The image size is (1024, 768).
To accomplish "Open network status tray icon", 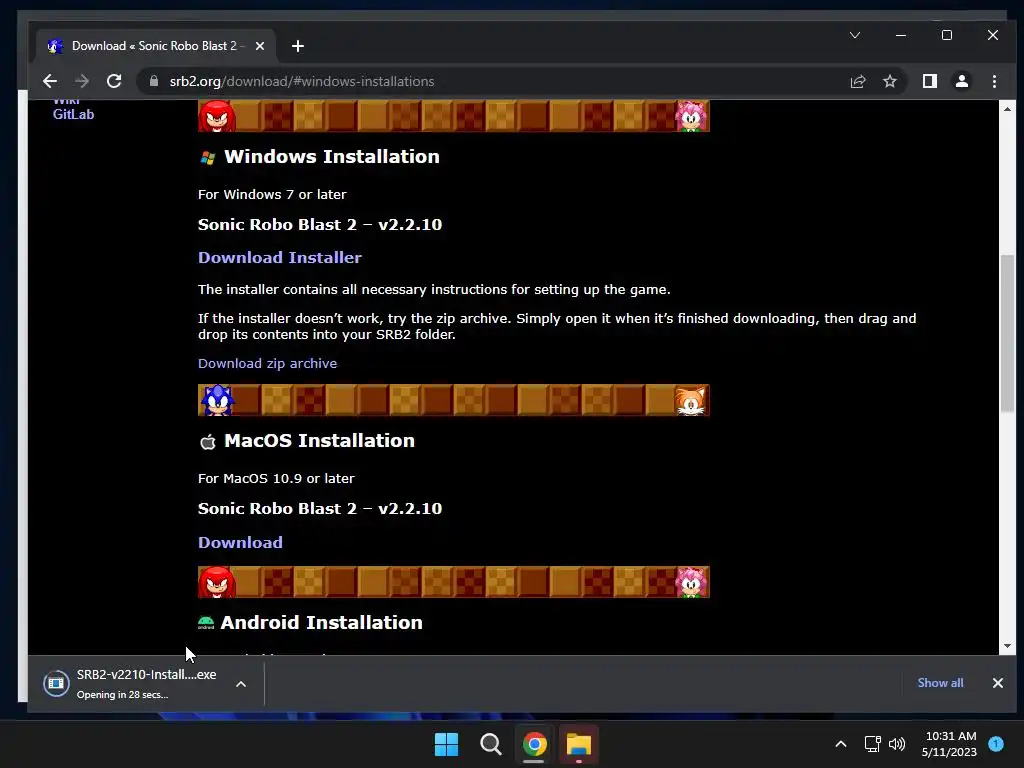I will click(872, 744).
